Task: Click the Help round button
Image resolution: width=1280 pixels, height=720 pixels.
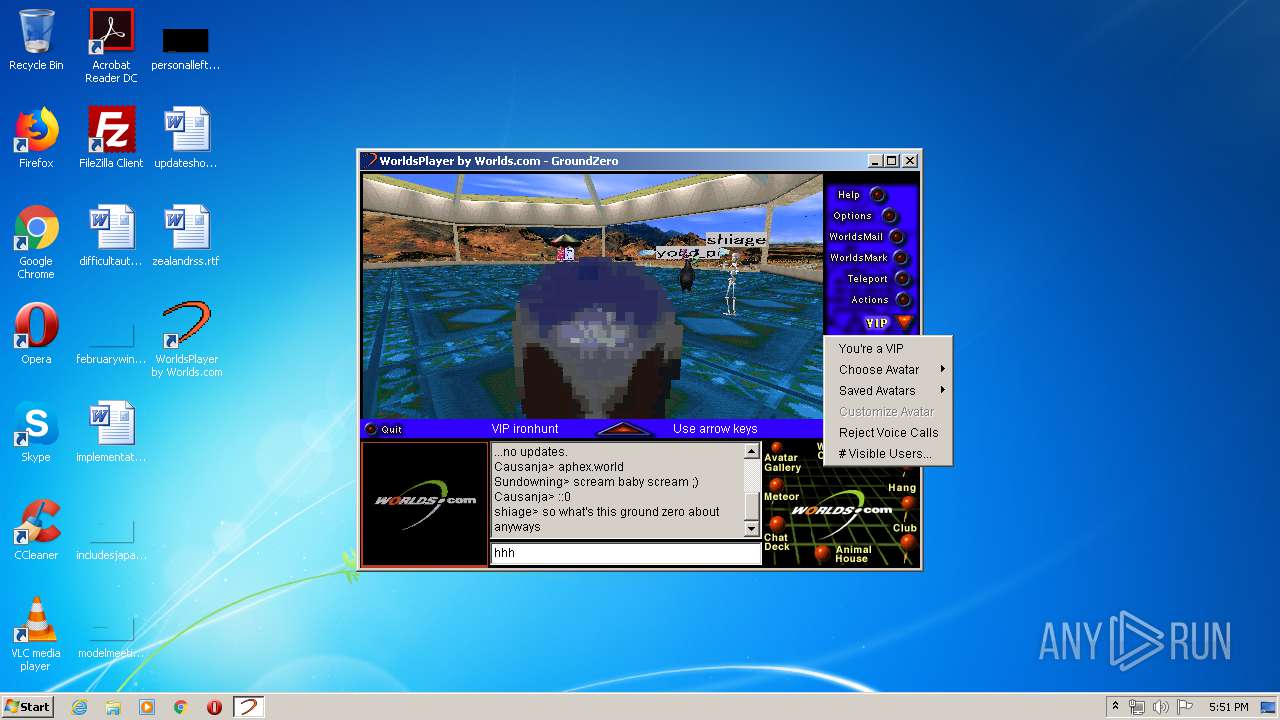Action: [877, 195]
